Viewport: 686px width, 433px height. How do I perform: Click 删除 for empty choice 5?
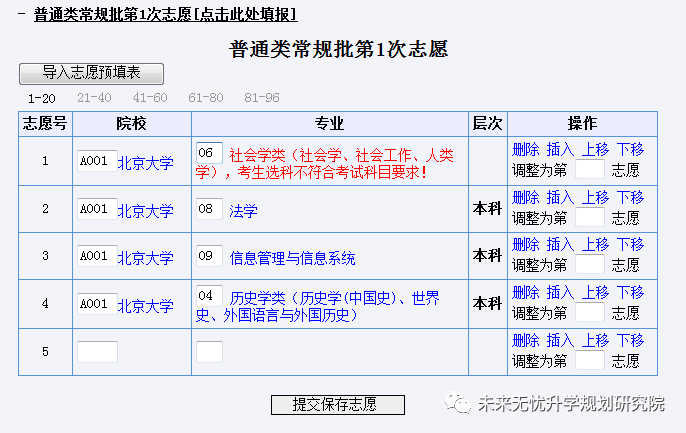pos(525,340)
